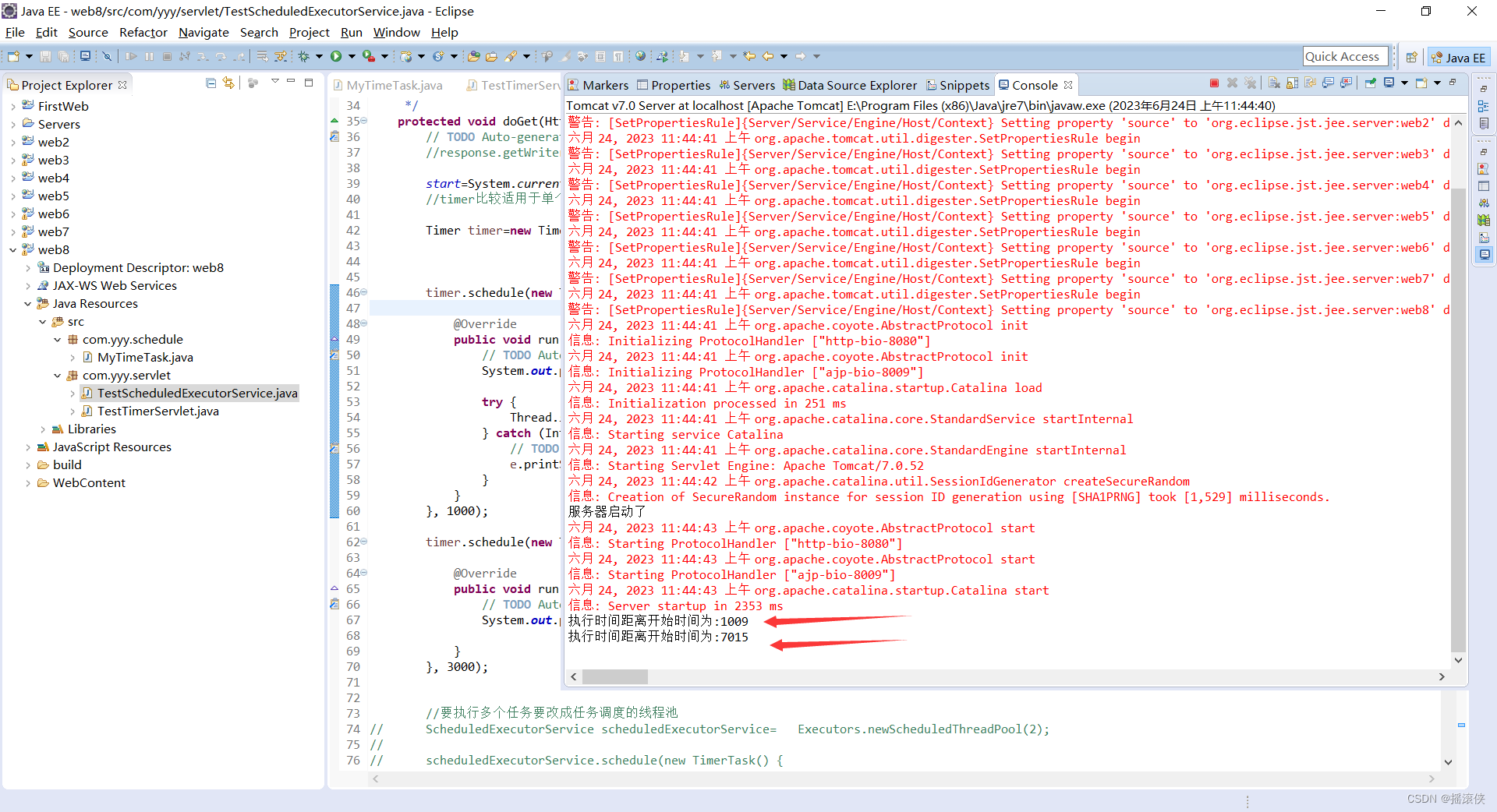1497x812 pixels.
Task: Click the Clear Console icon
Action: click(1275, 83)
